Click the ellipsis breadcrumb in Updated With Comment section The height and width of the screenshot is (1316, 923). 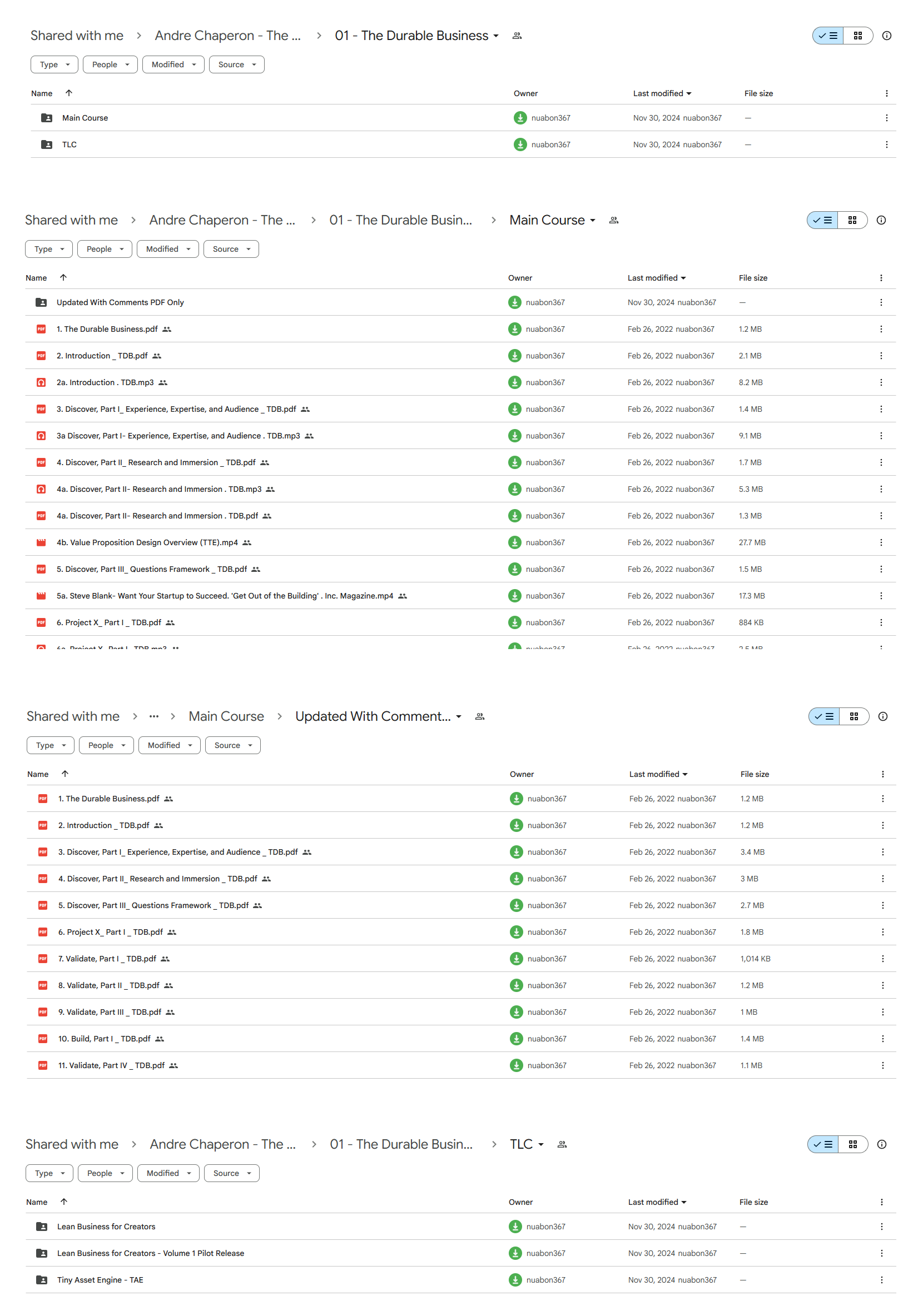(x=153, y=716)
